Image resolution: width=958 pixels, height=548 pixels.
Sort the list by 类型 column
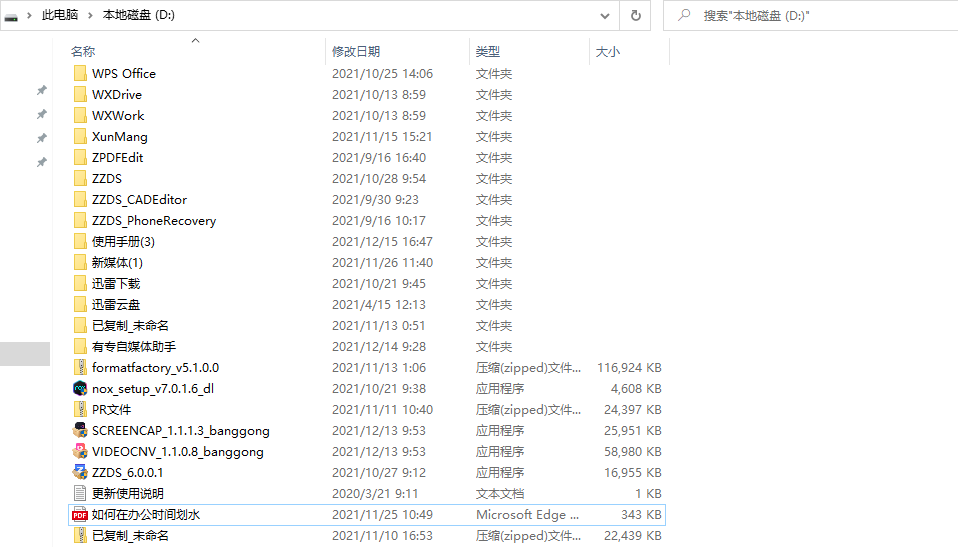click(x=488, y=52)
